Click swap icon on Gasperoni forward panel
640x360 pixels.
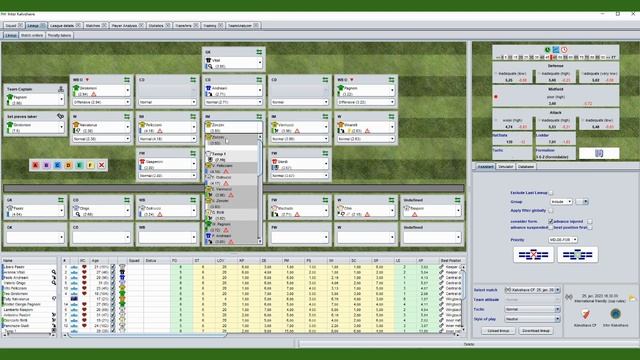193,153
